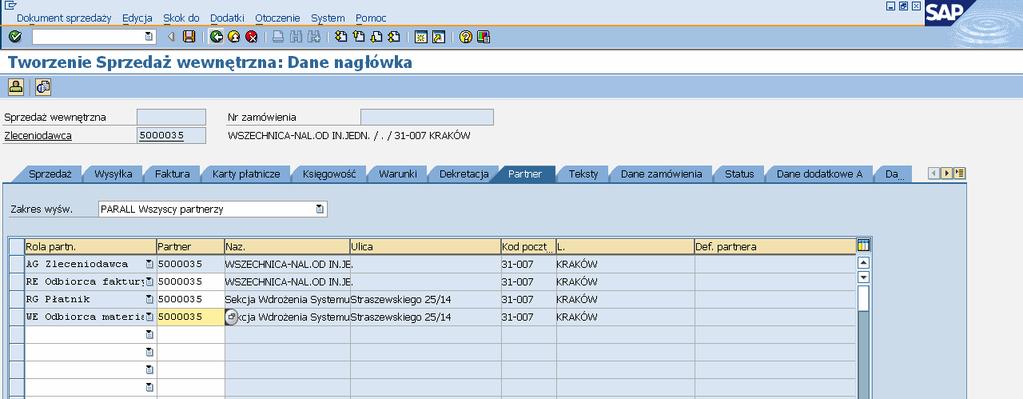
Task: Switch to the Warunki tab
Action: click(397, 174)
